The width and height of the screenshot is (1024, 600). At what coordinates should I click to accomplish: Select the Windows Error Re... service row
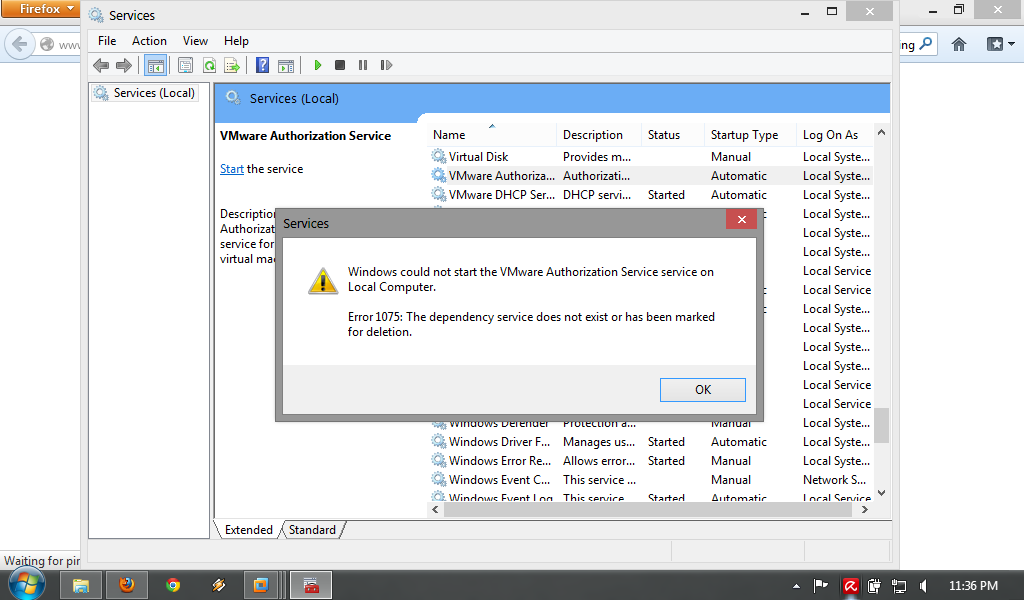click(650, 461)
